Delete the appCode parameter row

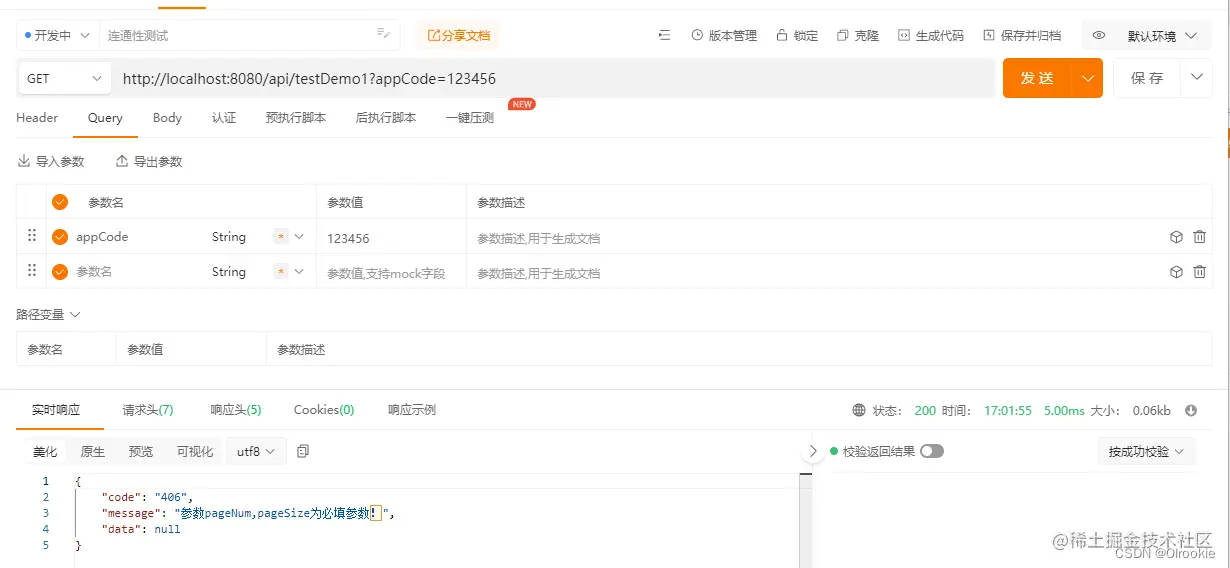coord(1200,237)
